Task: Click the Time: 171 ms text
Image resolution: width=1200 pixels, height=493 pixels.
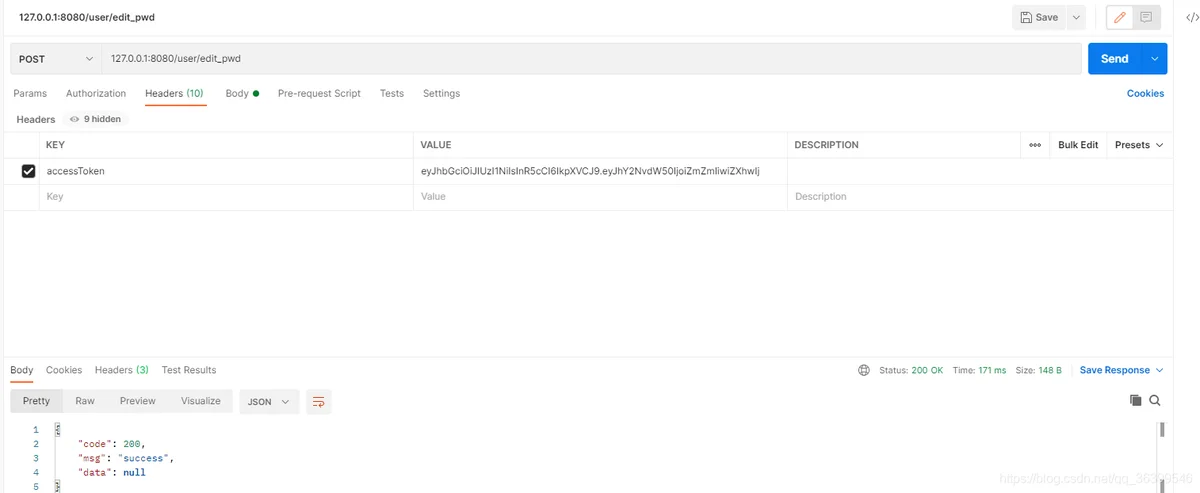Action: point(979,370)
